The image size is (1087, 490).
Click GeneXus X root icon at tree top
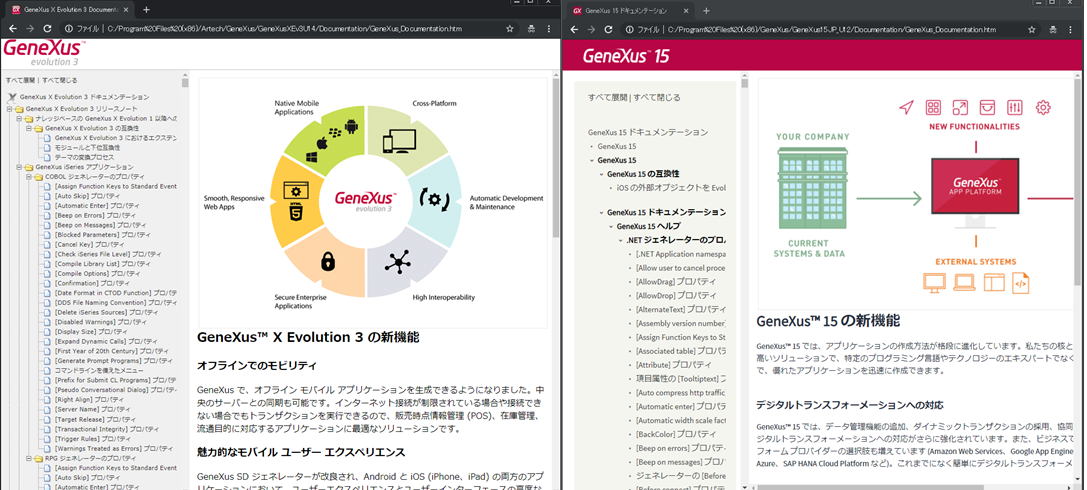coord(12,98)
